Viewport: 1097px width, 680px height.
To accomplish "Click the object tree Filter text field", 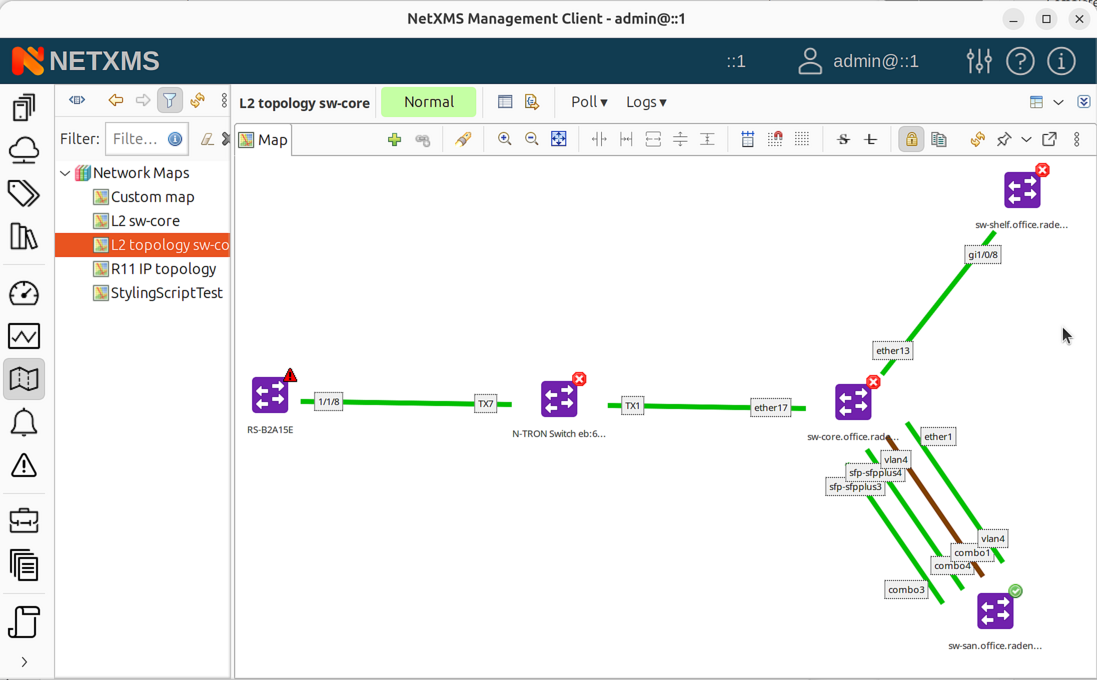I will (135, 139).
